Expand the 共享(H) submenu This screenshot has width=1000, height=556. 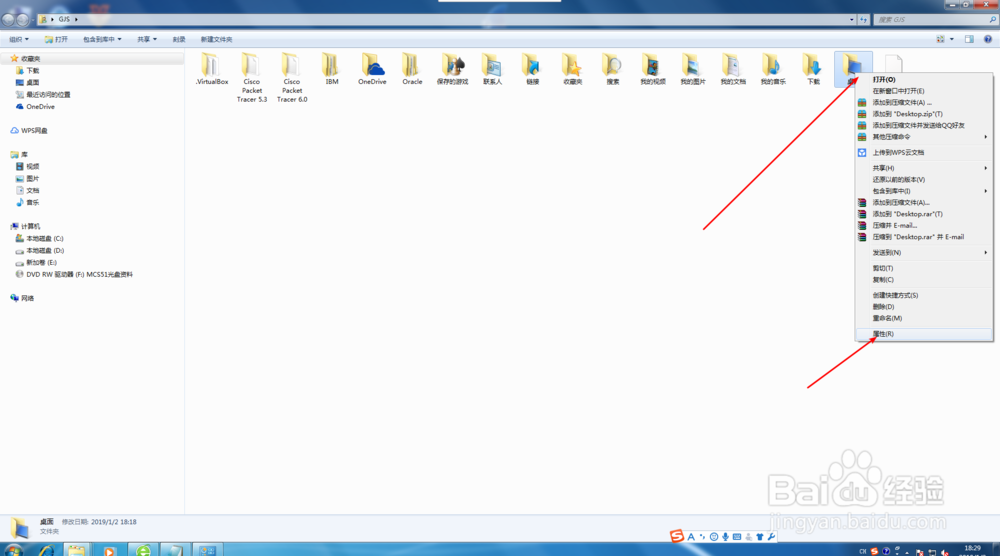pos(924,168)
